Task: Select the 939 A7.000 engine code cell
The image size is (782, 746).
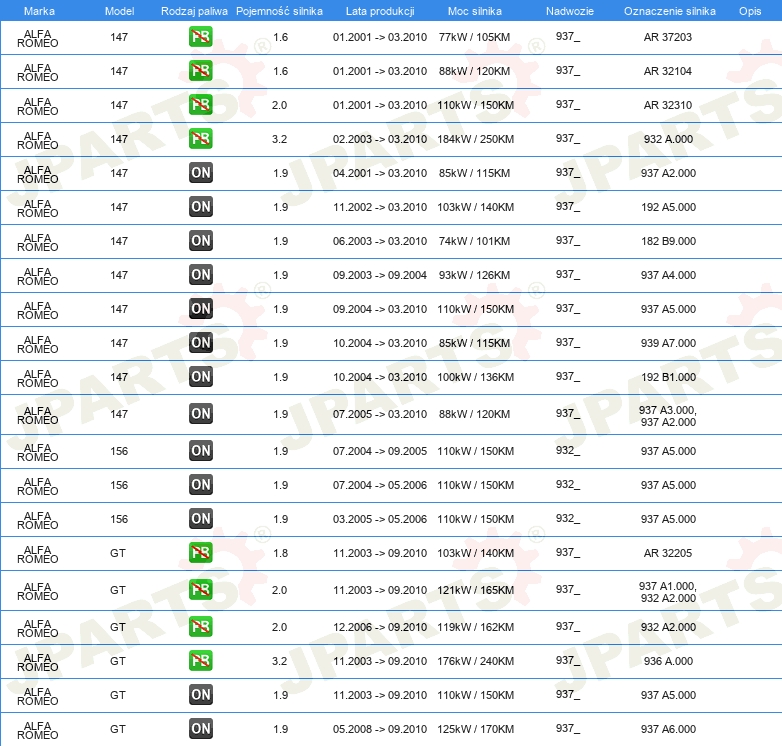Action: click(x=668, y=343)
